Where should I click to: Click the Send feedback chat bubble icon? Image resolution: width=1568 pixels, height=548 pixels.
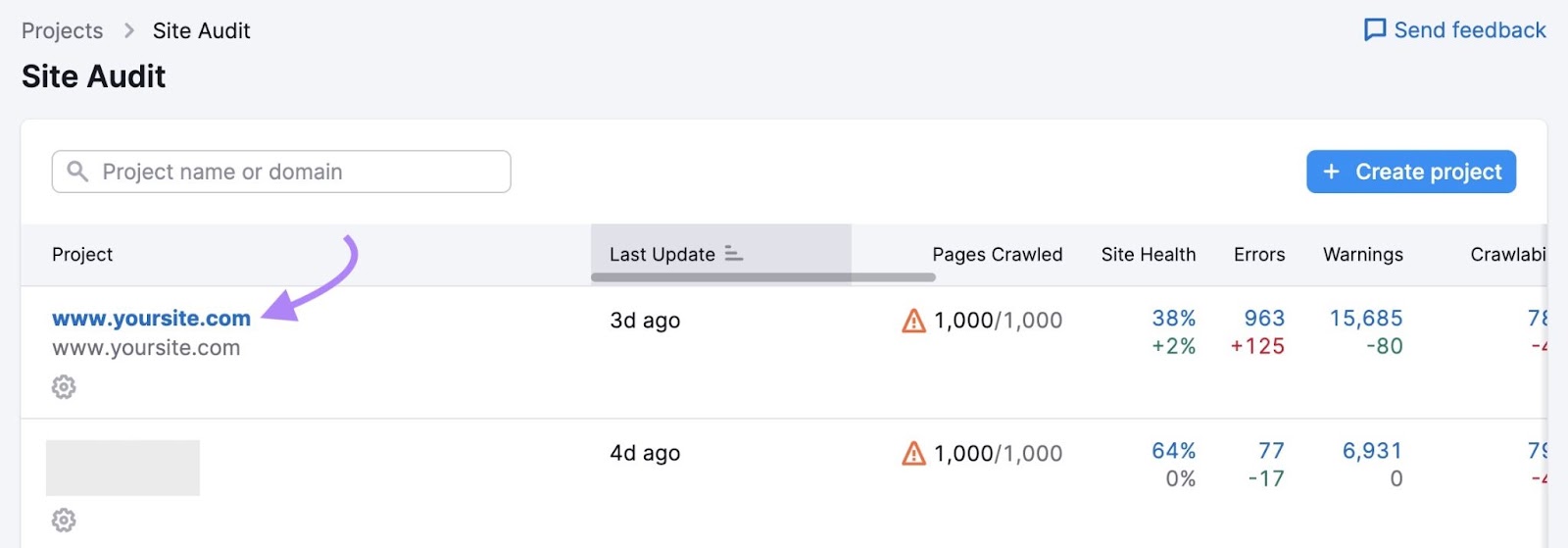tap(1375, 30)
